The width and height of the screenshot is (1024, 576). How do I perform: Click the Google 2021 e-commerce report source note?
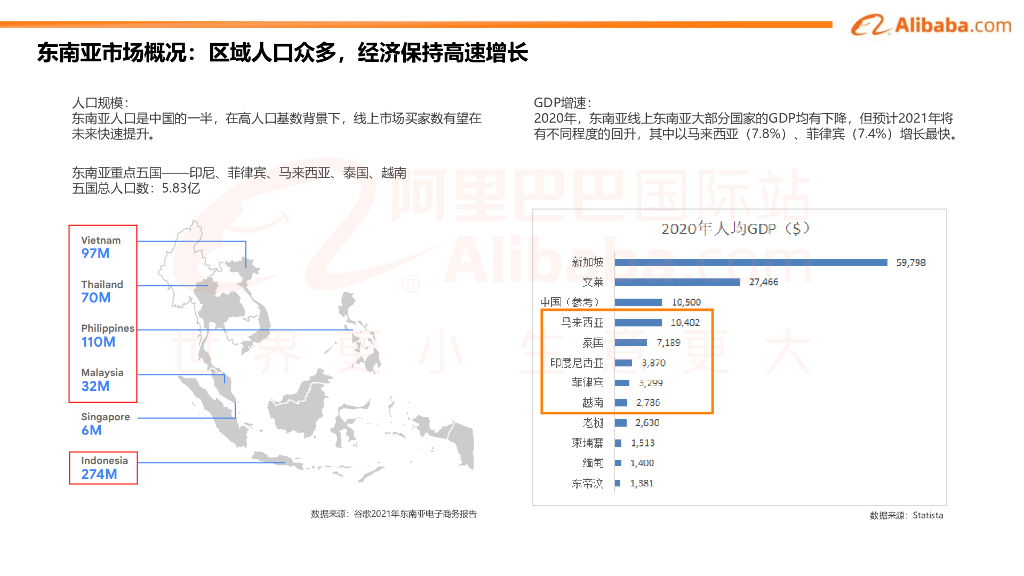394,514
